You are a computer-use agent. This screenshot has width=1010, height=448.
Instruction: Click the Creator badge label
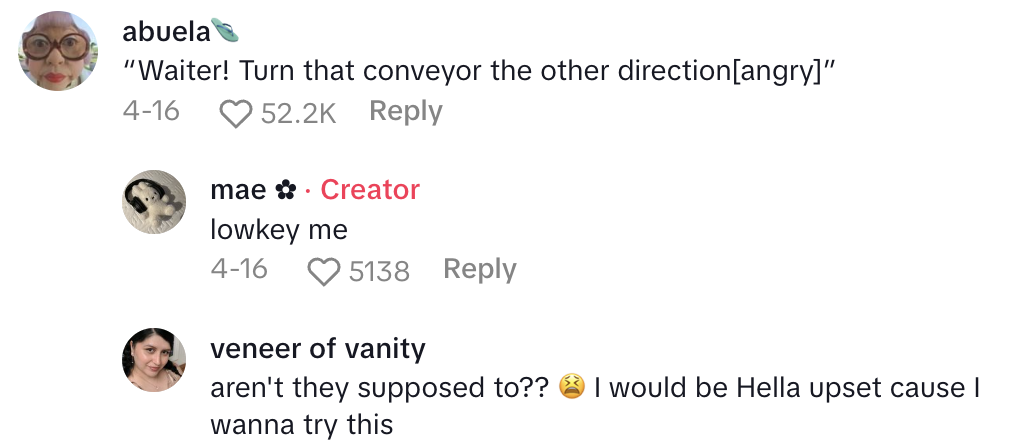(x=370, y=190)
